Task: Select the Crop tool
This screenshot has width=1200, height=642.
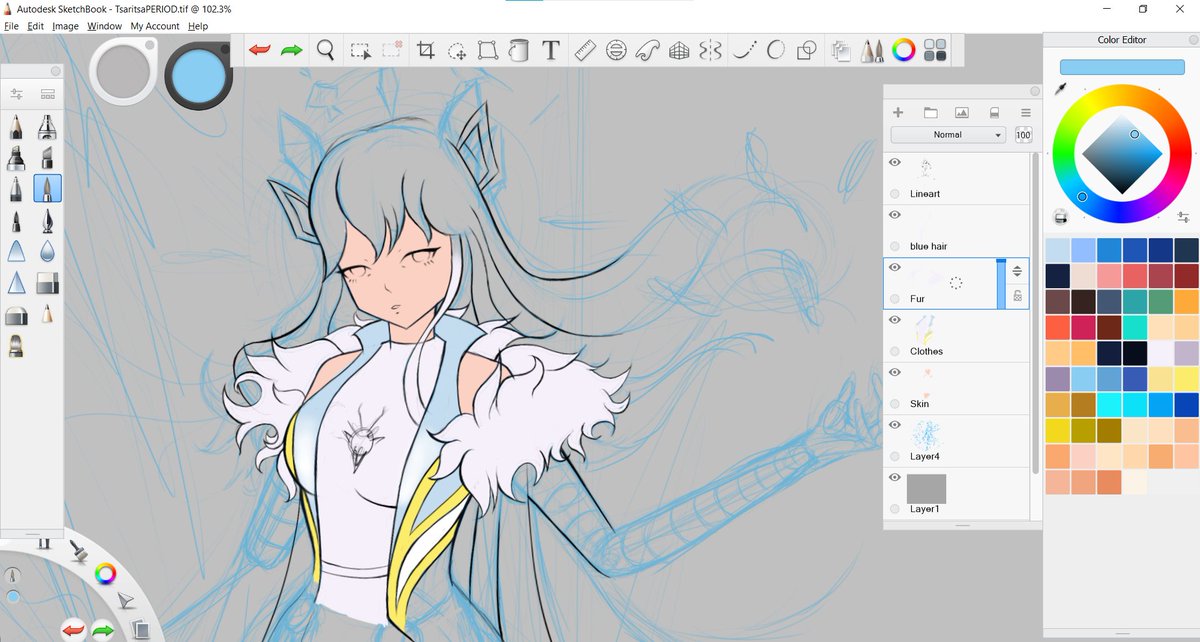Action: click(425, 50)
